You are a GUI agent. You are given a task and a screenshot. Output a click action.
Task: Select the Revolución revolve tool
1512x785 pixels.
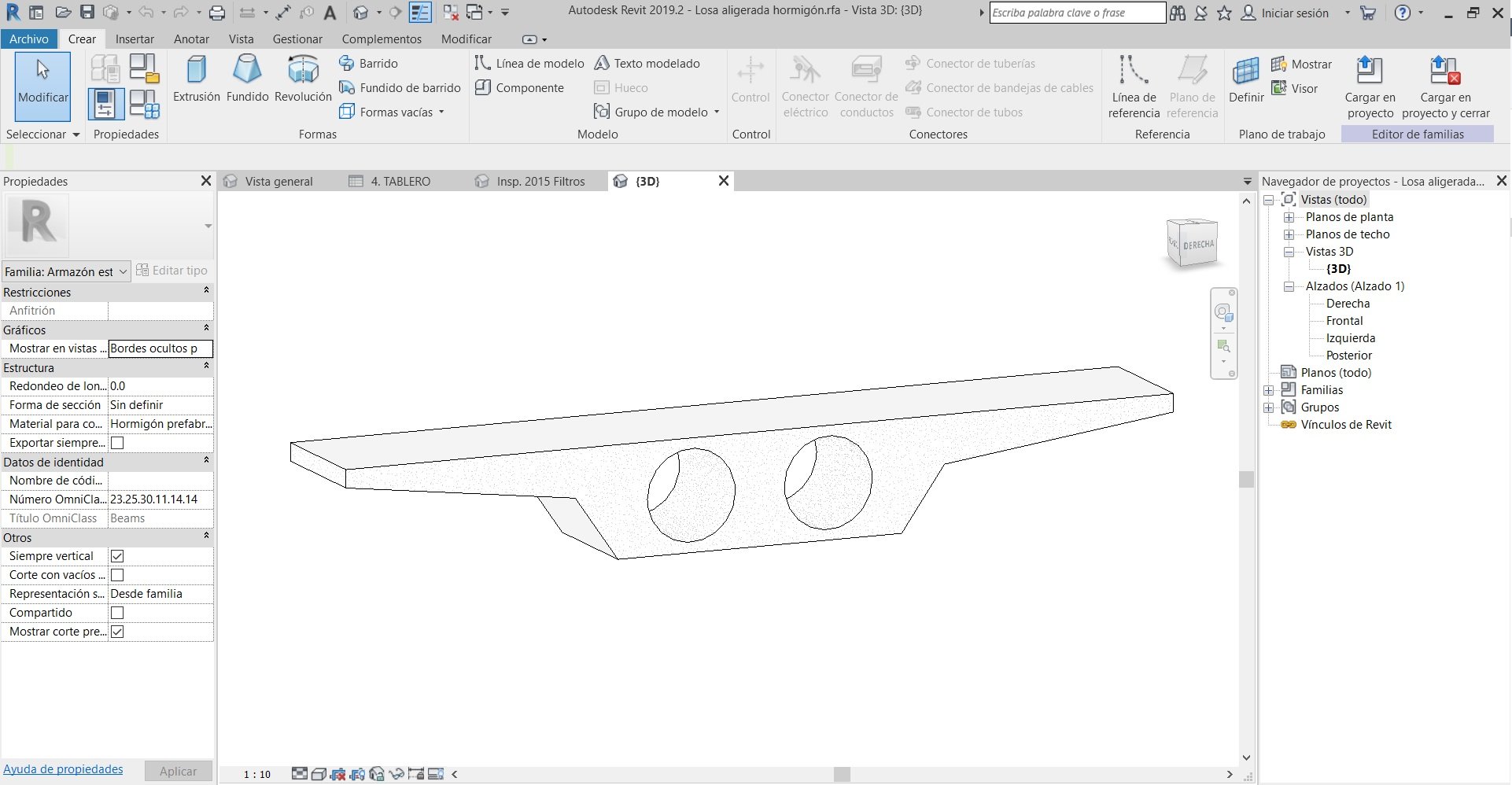point(303,79)
